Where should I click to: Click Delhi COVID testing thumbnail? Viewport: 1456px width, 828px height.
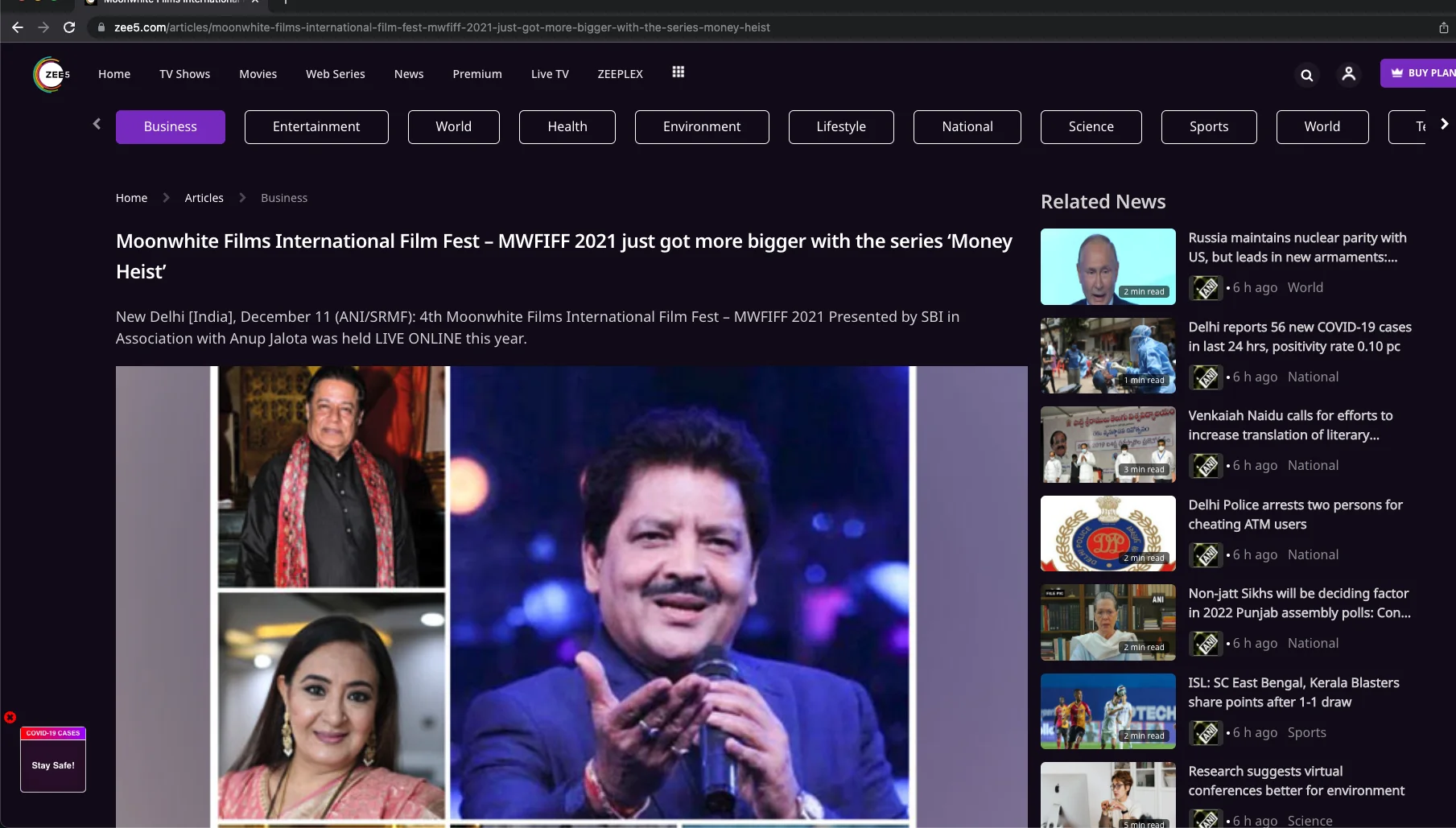[1107, 356]
